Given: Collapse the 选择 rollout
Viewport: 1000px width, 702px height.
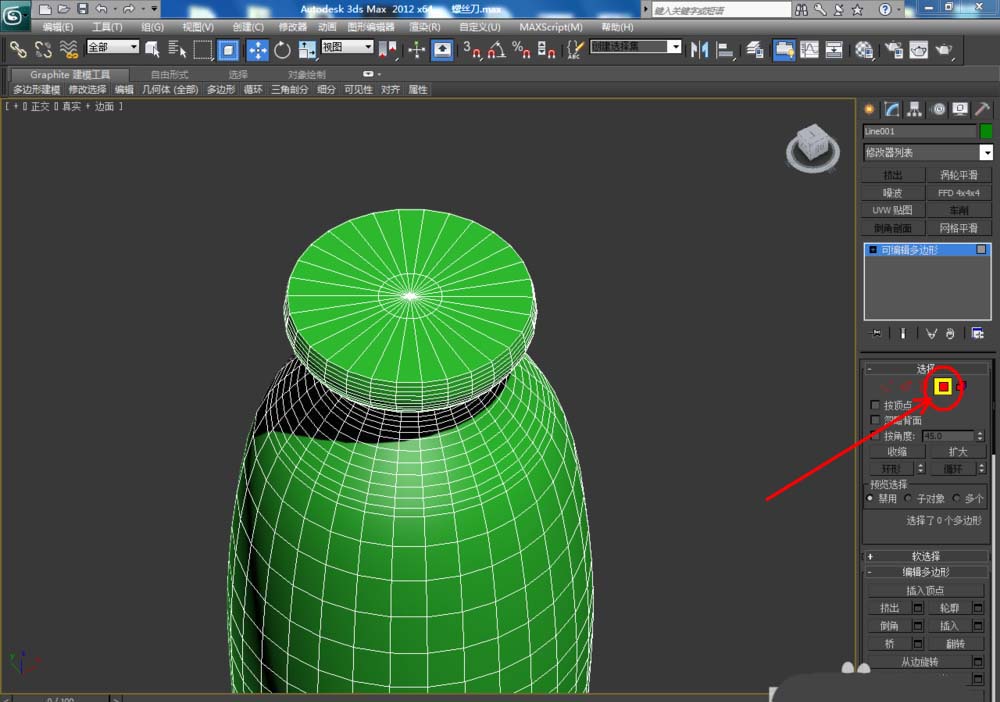Looking at the screenshot, I should [925, 369].
